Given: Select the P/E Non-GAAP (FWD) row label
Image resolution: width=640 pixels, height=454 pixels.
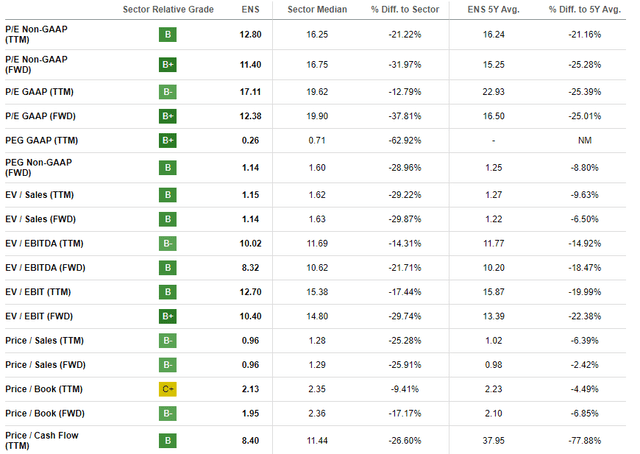Looking at the screenshot, I should pyautogui.click(x=36, y=65).
